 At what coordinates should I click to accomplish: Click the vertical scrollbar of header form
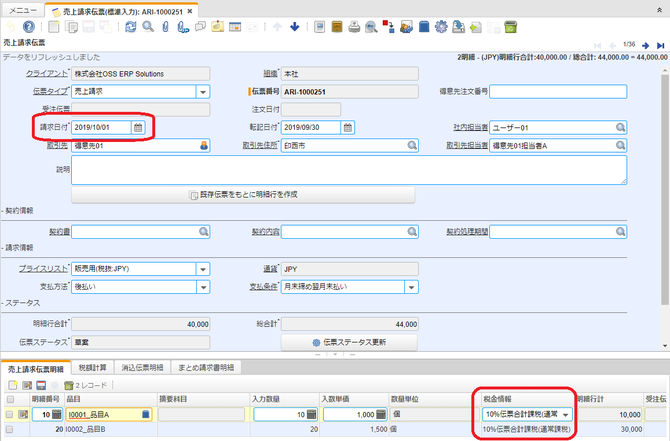[x=664, y=190]
